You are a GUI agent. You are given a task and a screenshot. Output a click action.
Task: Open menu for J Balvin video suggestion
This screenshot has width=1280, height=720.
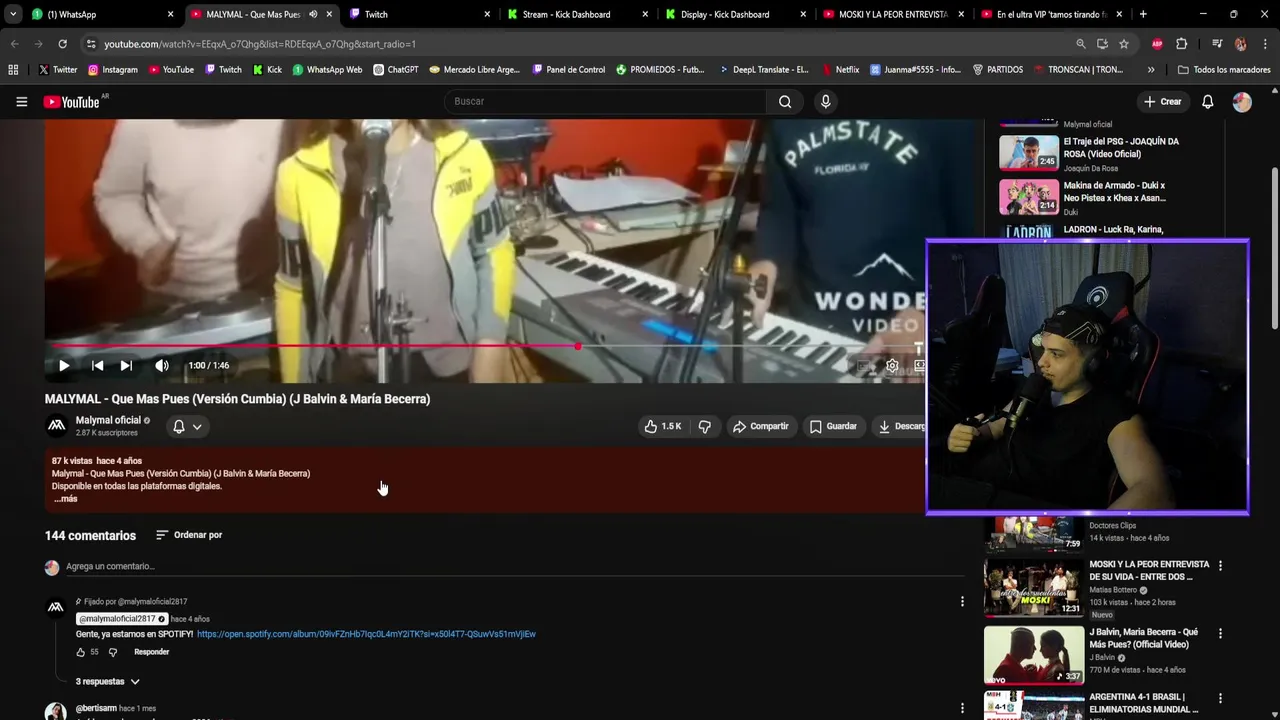click(1220, 633)
